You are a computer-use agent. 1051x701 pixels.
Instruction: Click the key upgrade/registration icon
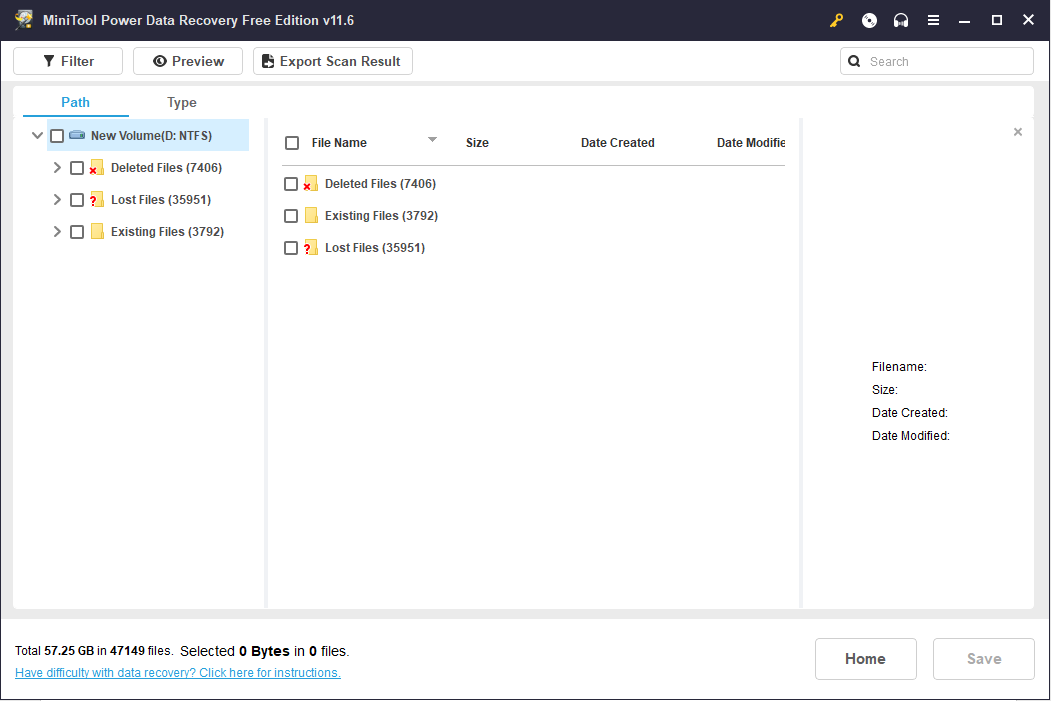(836, 19)
